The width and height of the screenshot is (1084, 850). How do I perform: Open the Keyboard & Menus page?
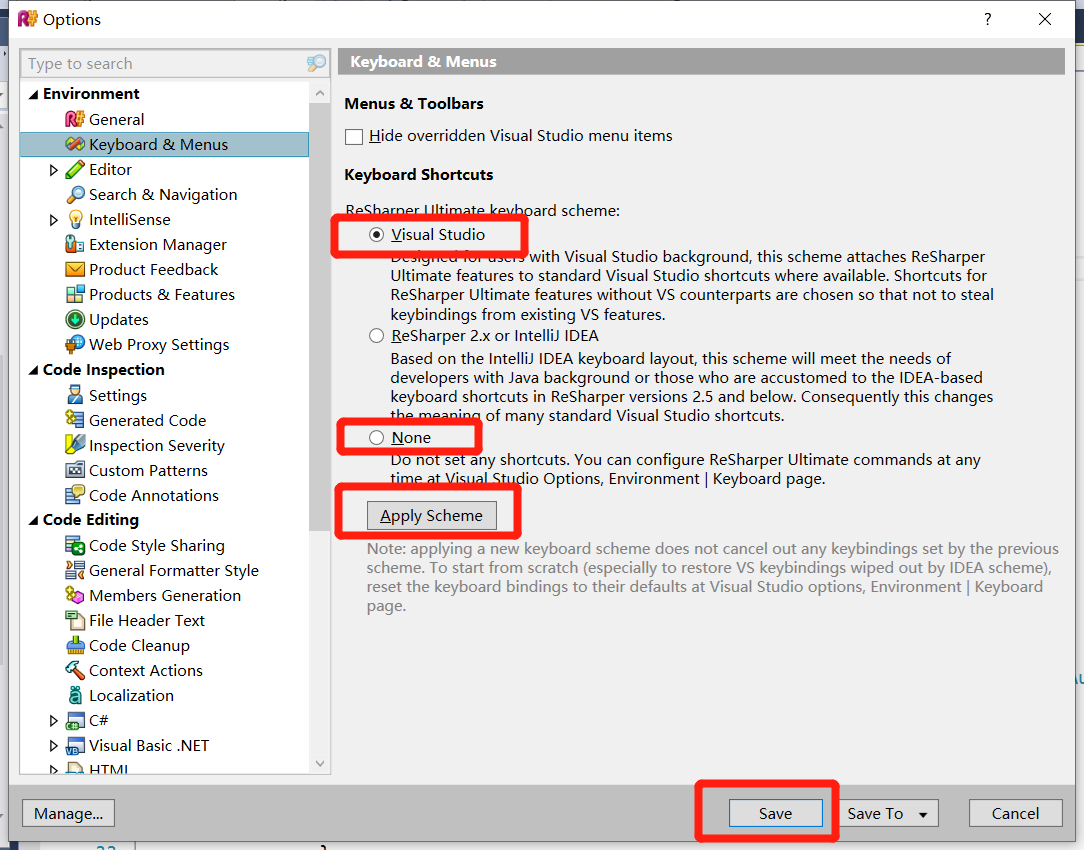pyautogui.click(x=165, y=144)
